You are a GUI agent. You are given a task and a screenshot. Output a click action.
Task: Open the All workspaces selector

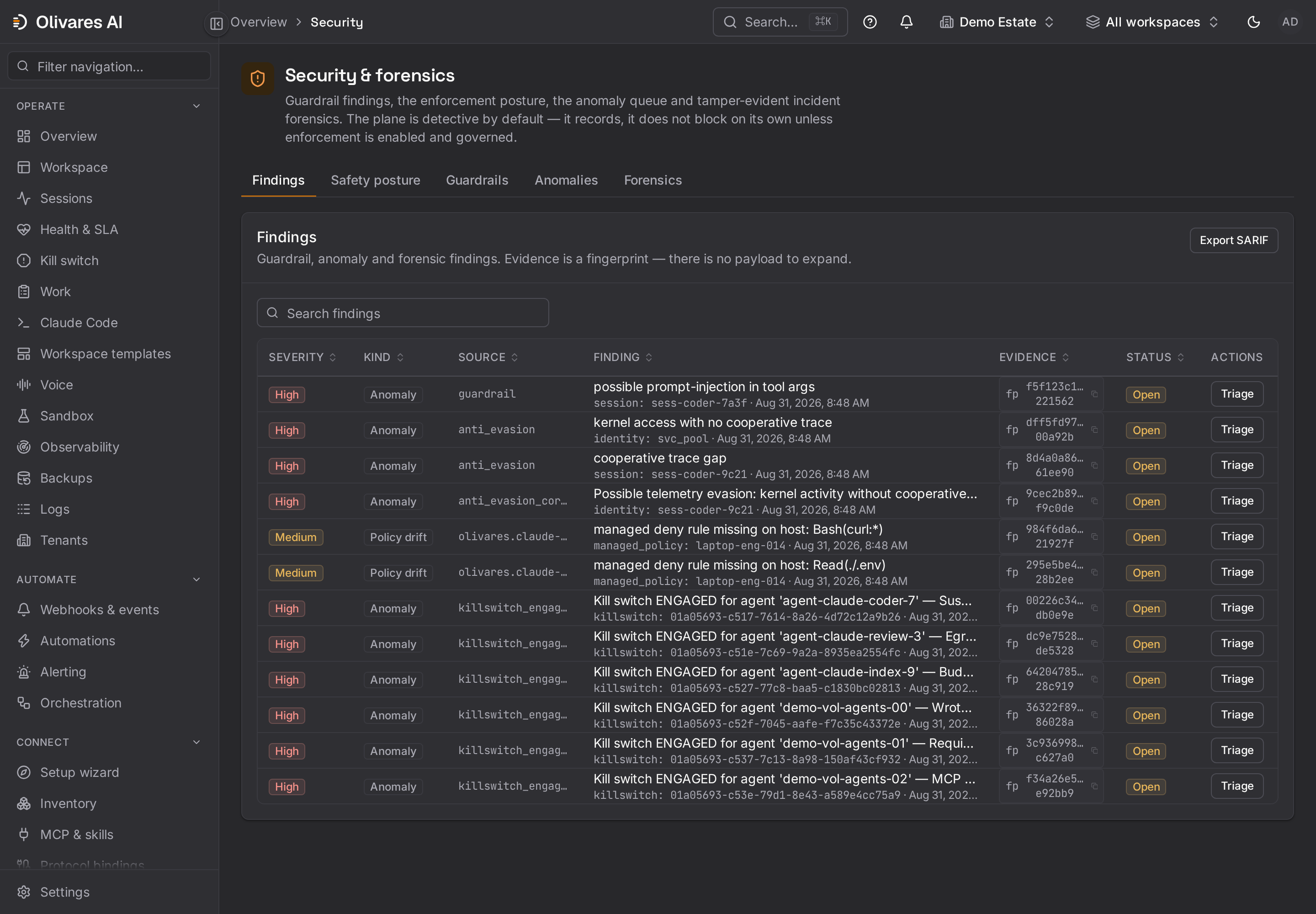pos(1152,22)
